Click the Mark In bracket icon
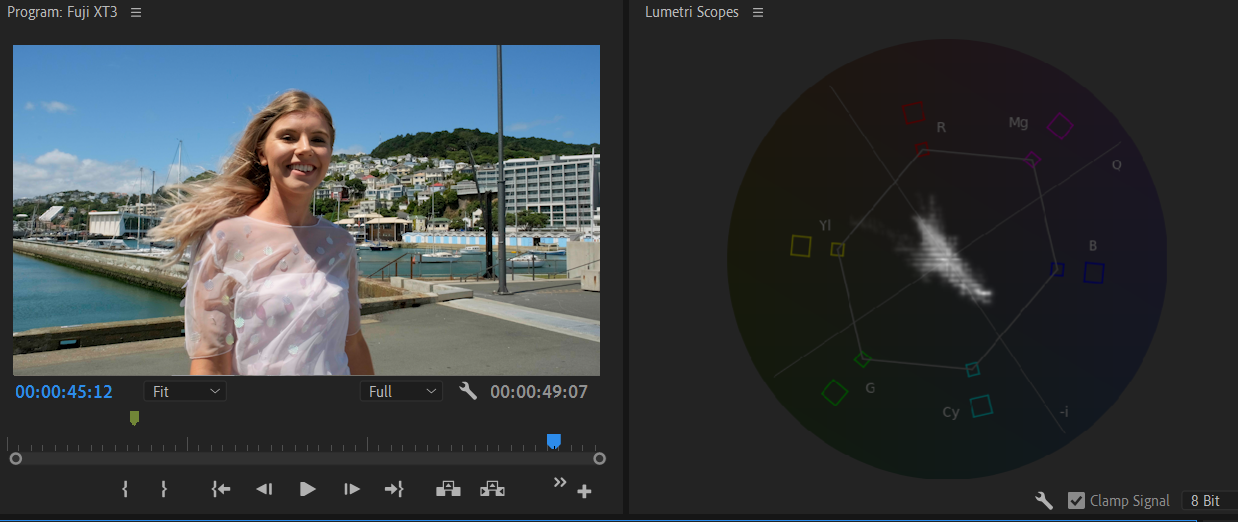This screenshot has height=522, width=1238. pos(125,489)
